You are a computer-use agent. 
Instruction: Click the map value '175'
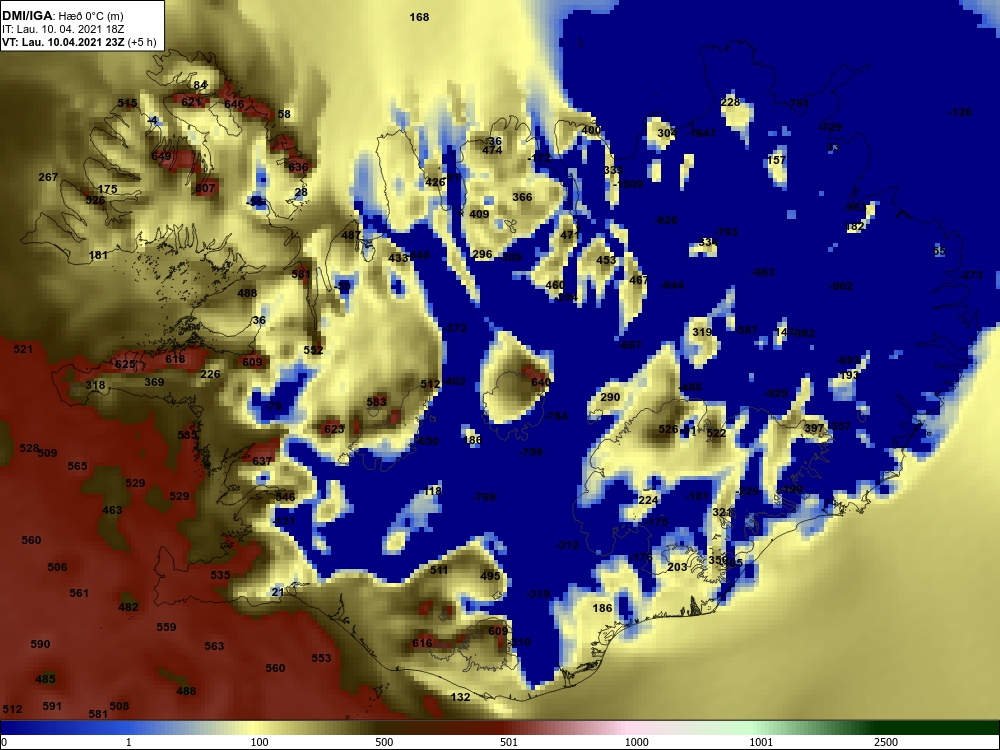pos(108,189)
